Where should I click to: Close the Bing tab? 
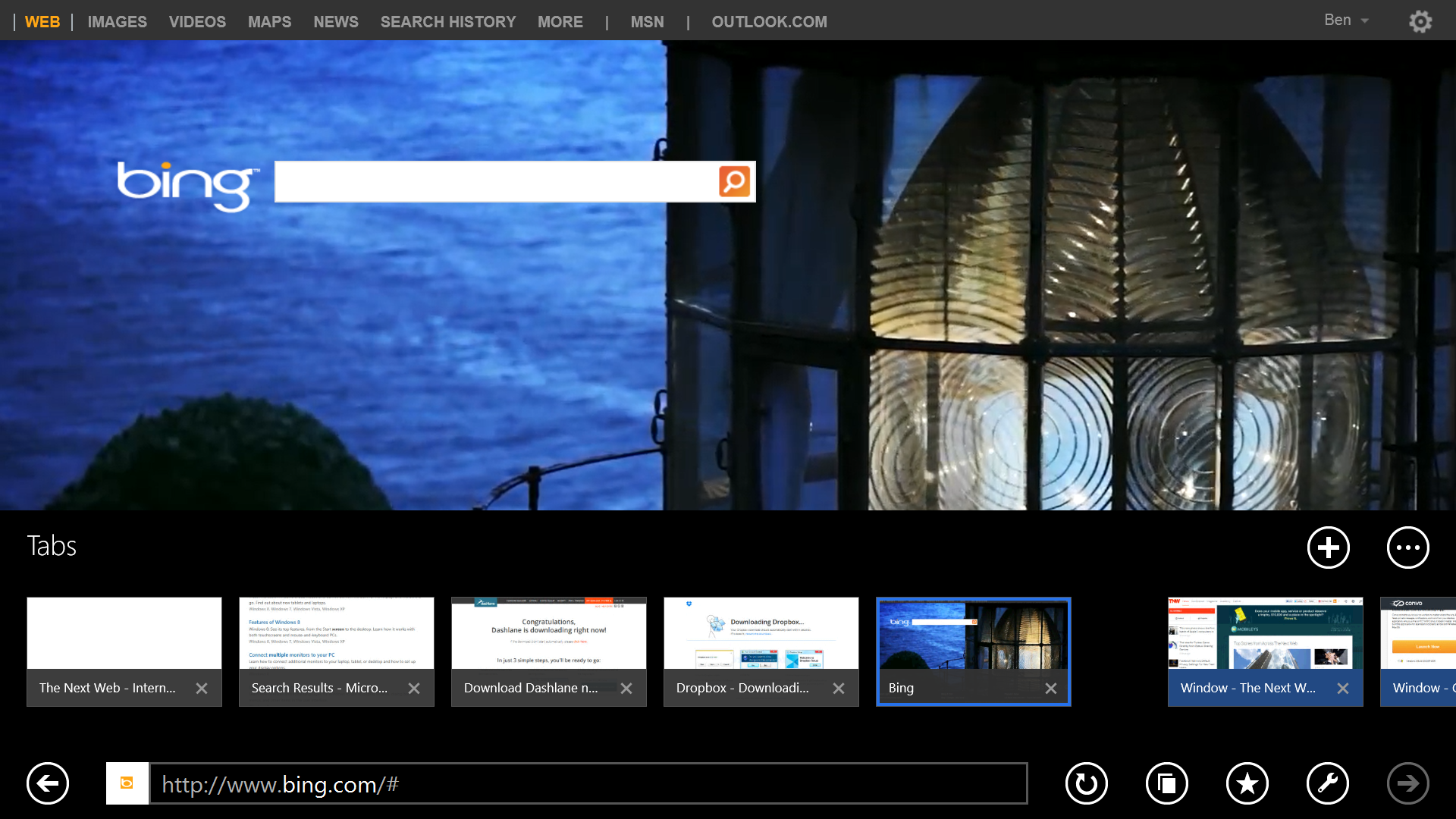tap(1051, 688)
